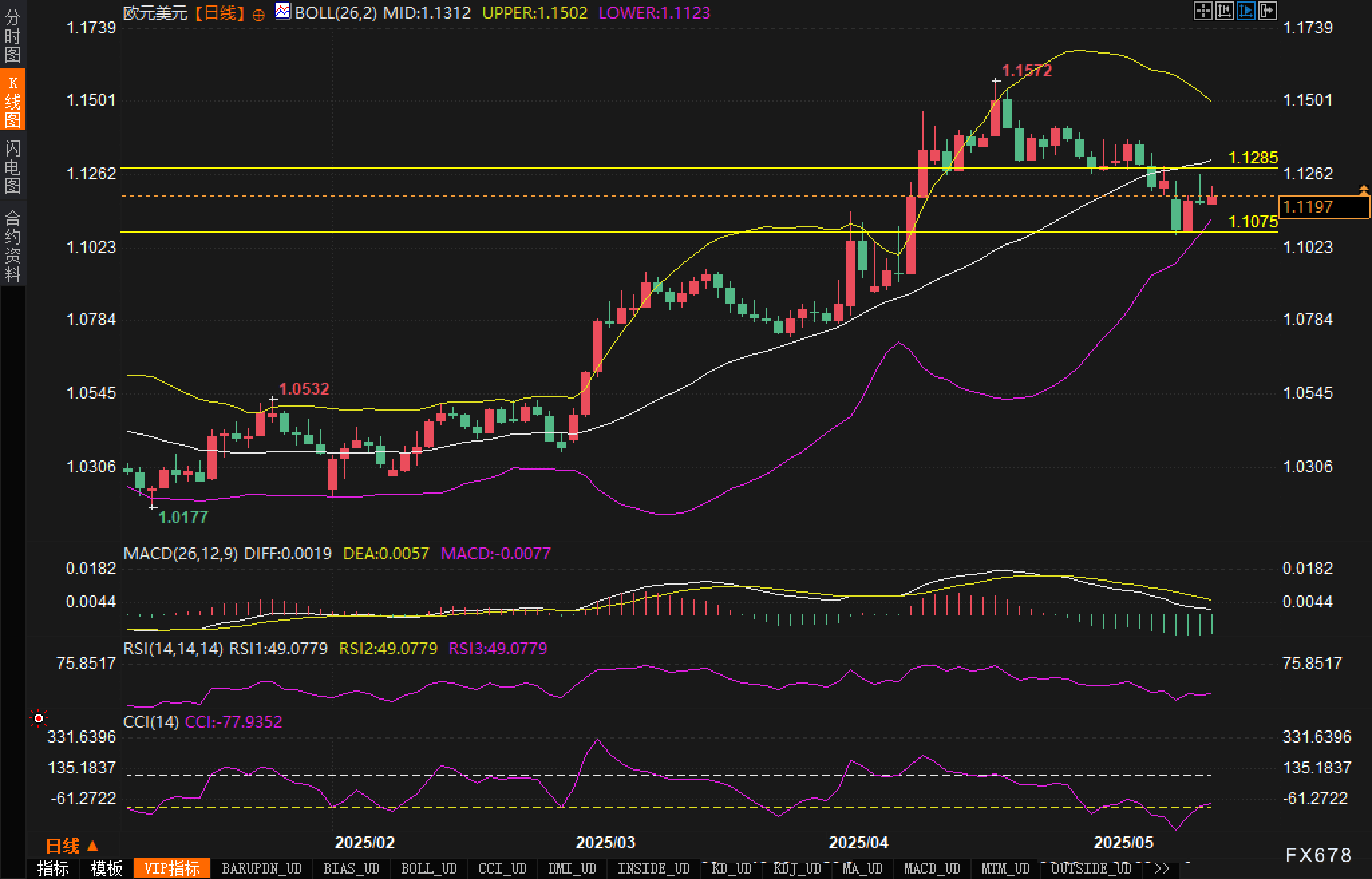Apply the MACD_UD indicator
Image resolution: width=1372 pixels, height=879 pixels.
click(x=932, y=868)
